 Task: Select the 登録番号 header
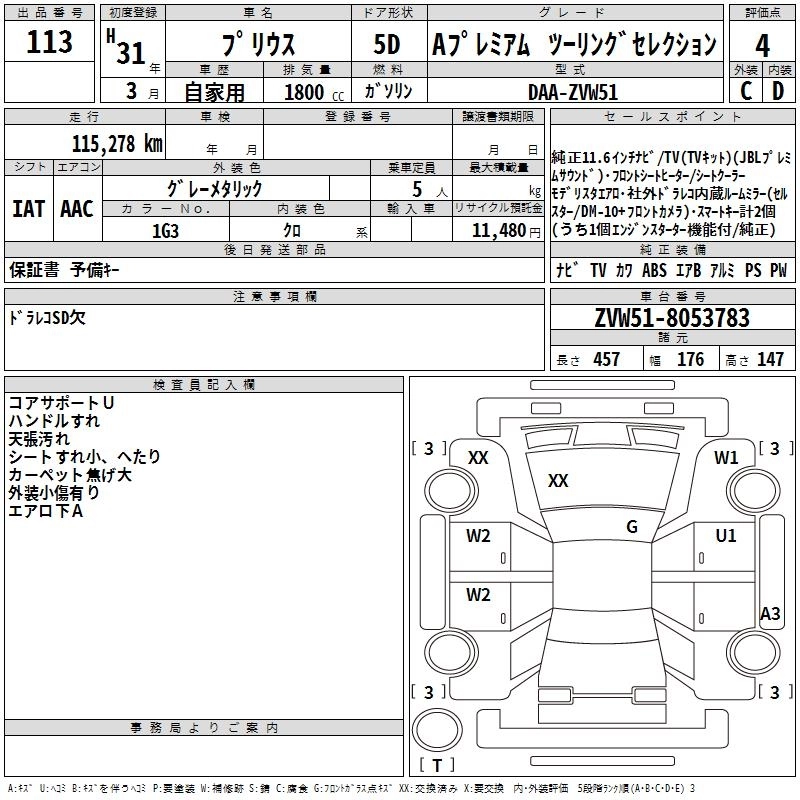click(358, 116)
